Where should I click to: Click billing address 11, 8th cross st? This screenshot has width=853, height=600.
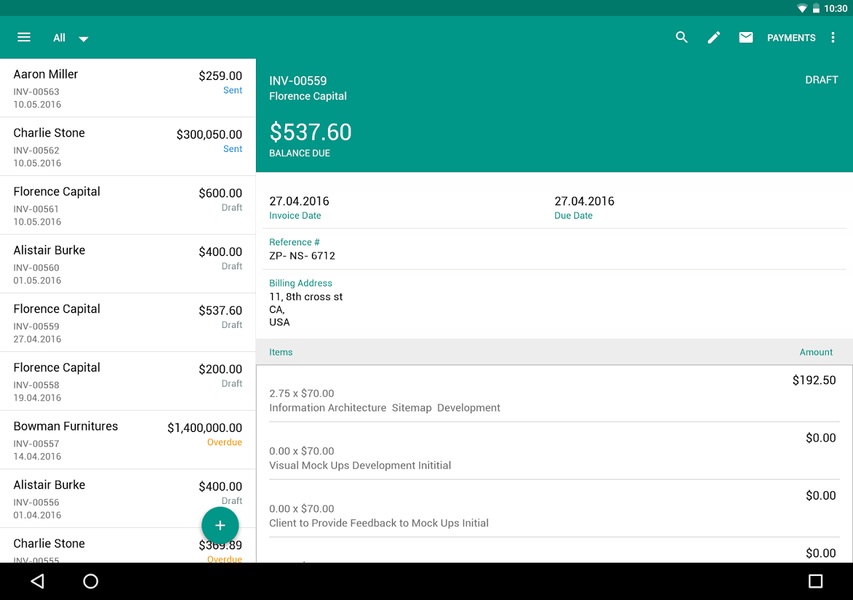[306, 296]
